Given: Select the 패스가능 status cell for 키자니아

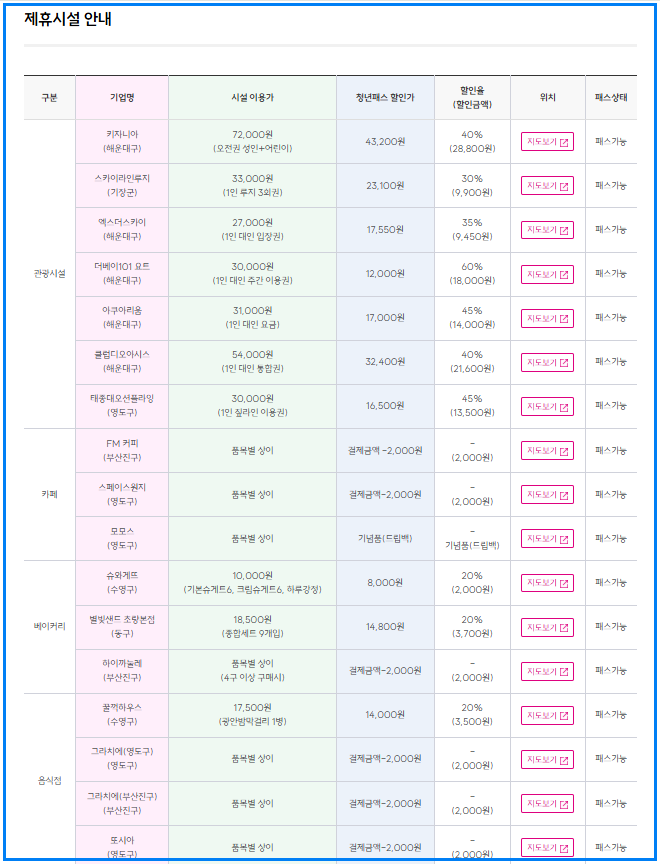Looking at the screenshot, I should (x=613, y=142).
